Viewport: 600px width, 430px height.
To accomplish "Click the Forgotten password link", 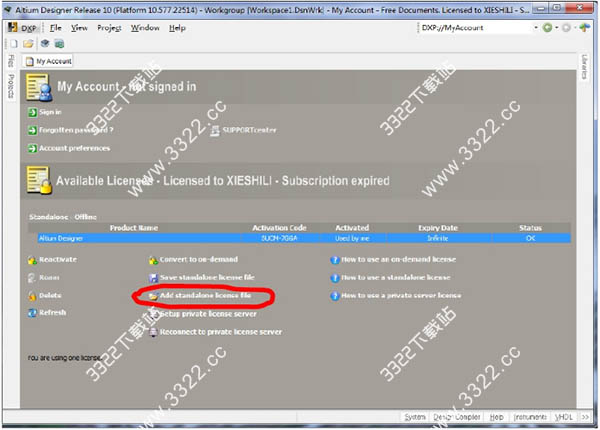I will coord(76,130).
